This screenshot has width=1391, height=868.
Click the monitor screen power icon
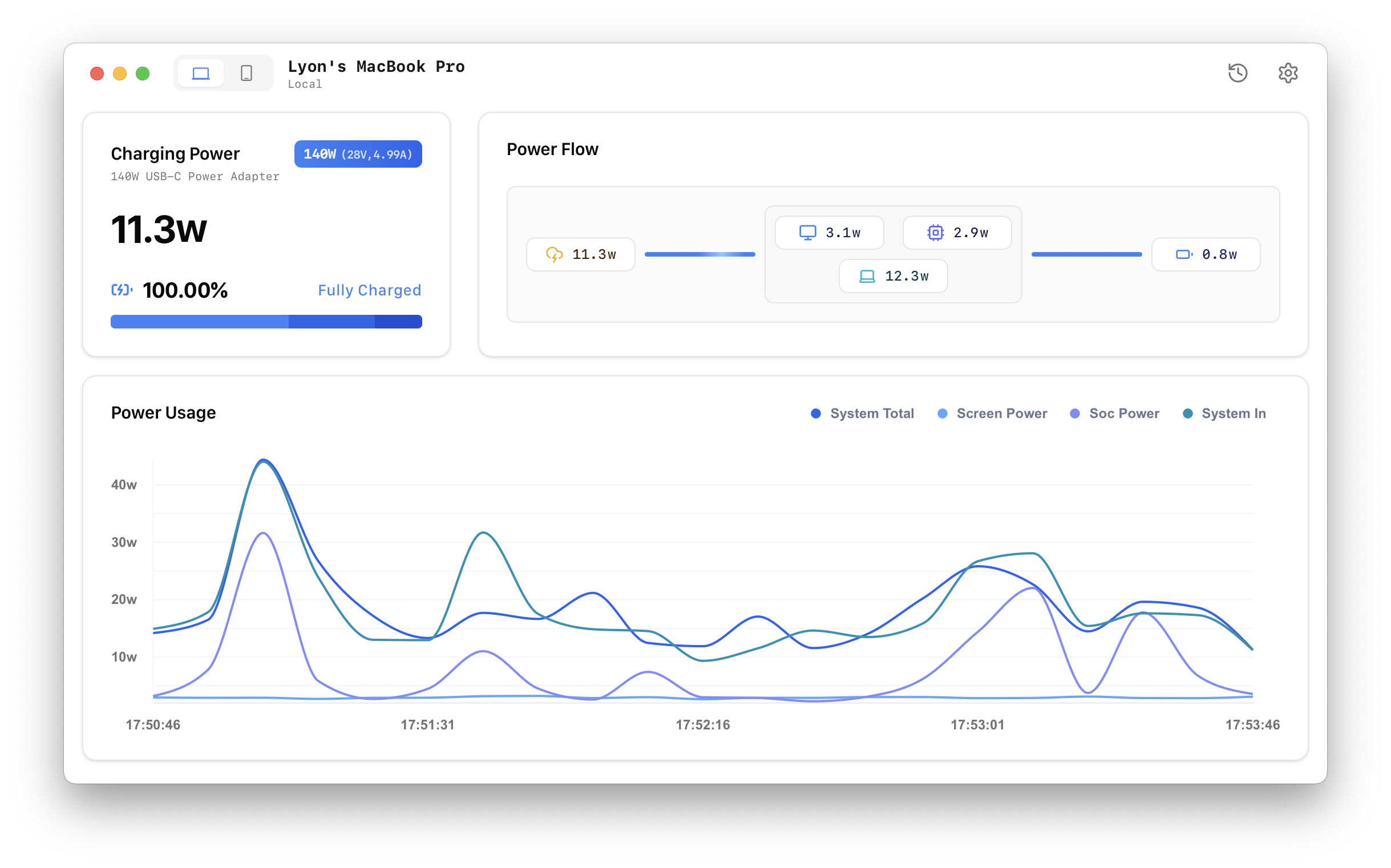807,233
